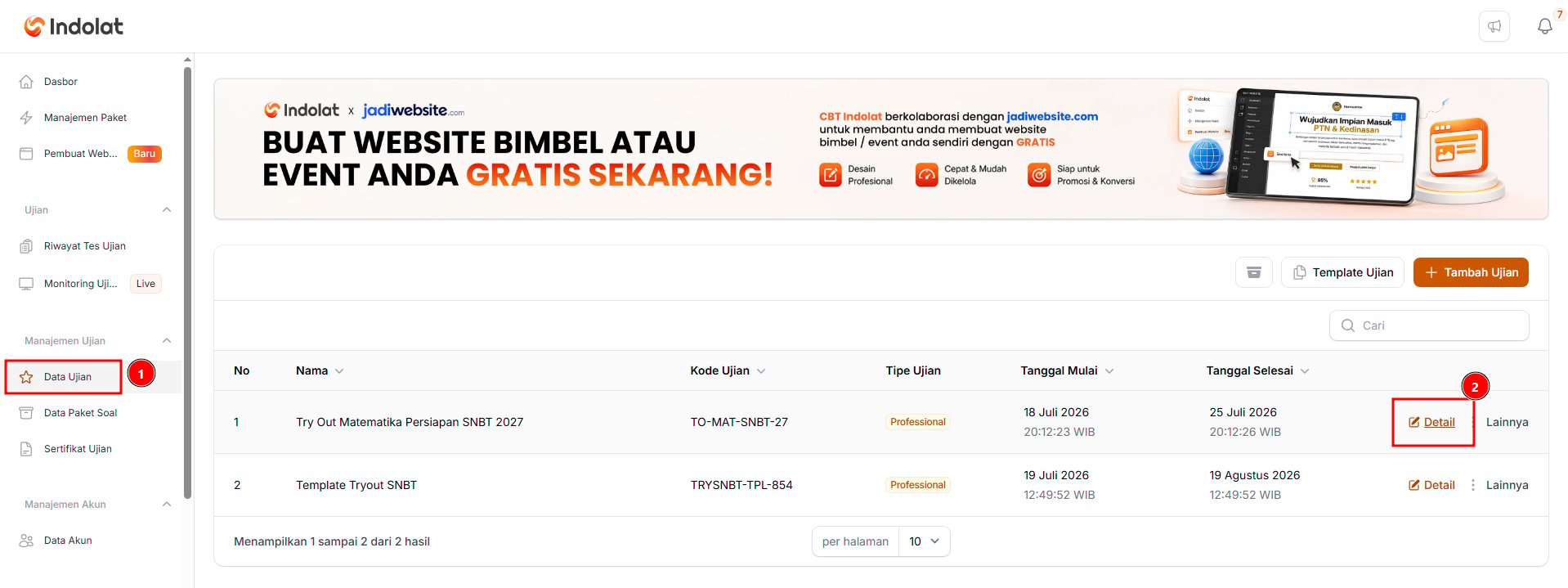Click the Manajemen Paket lightning icon

26,118
